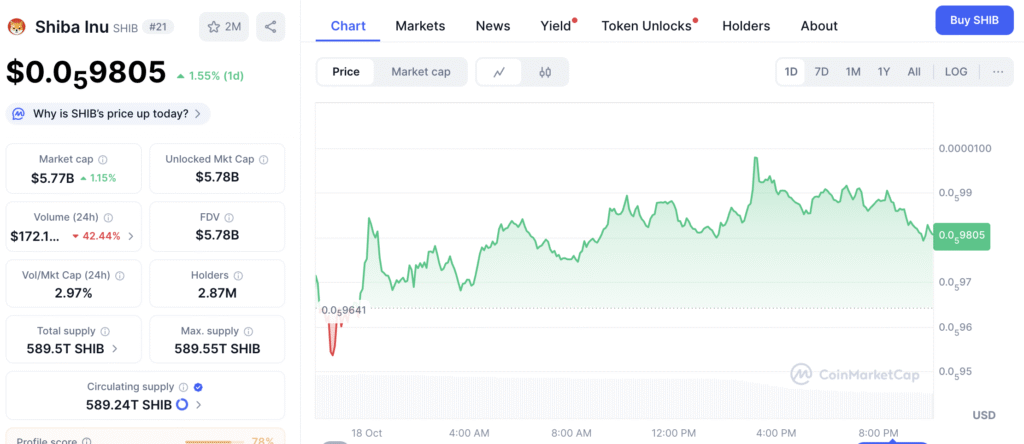
Task: Select the line chart icon
Action: [499, 72]
